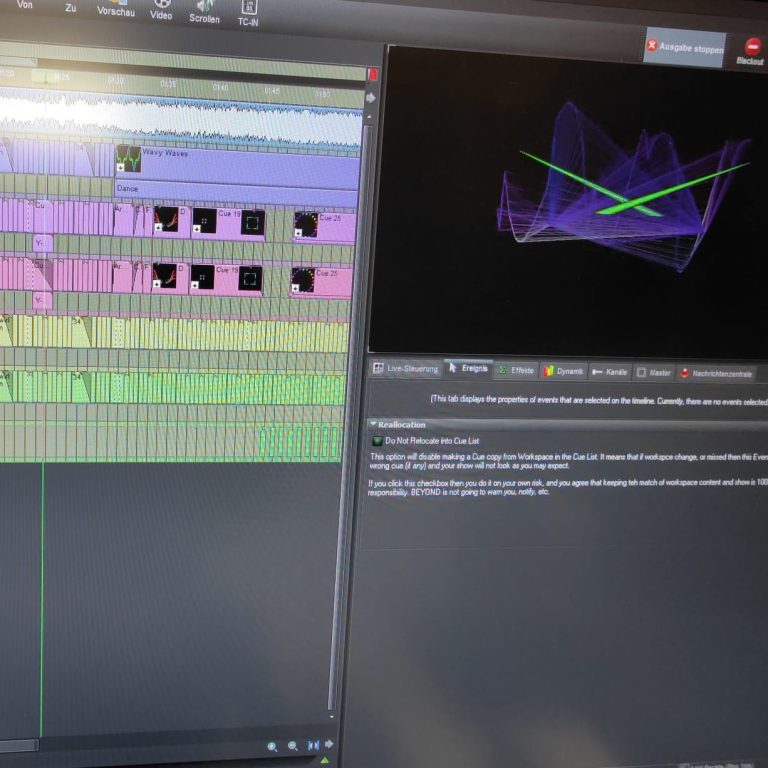The height and width of the screenshot is (768, 768).
Task: Click the Vorschau preview toolbar button
Action: pyautogui.click(x=115, y=8)
